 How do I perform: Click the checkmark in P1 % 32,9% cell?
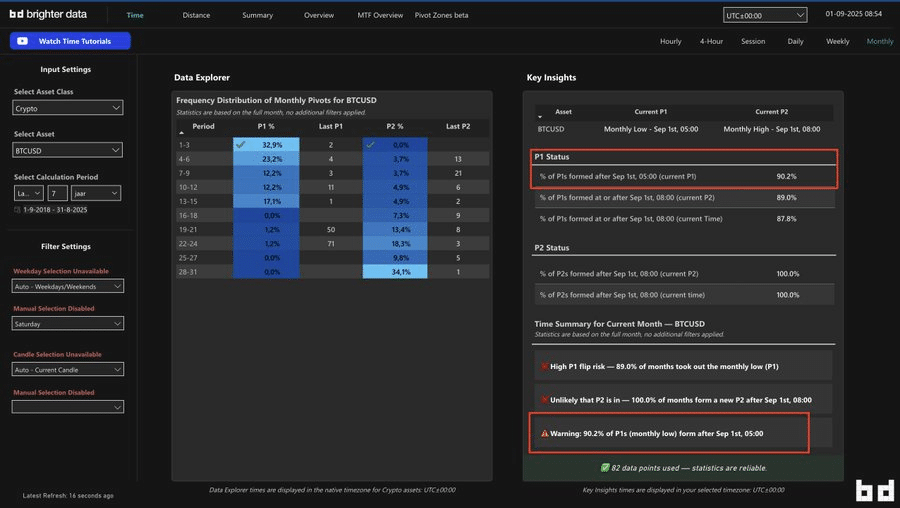(x=240, y=145)
